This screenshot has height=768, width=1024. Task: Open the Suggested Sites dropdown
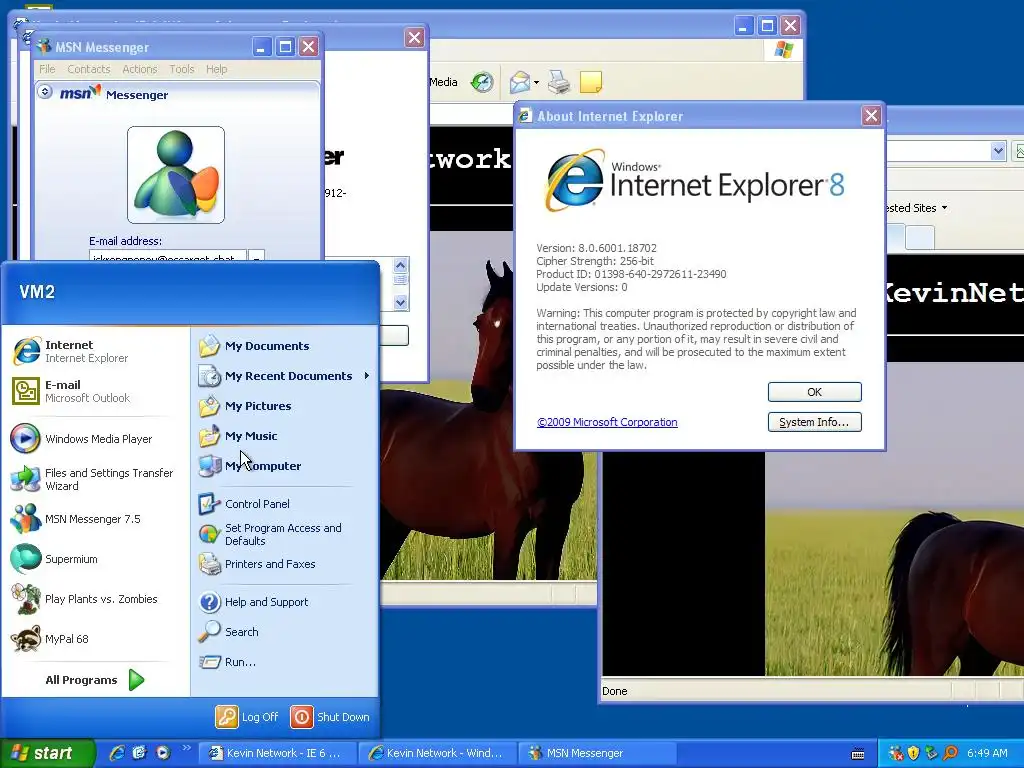coord(944,208)
